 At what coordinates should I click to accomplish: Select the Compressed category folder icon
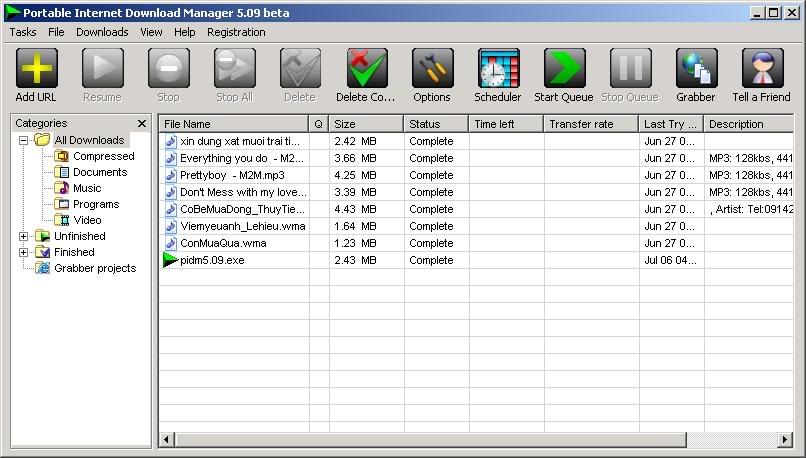(62, 156)
